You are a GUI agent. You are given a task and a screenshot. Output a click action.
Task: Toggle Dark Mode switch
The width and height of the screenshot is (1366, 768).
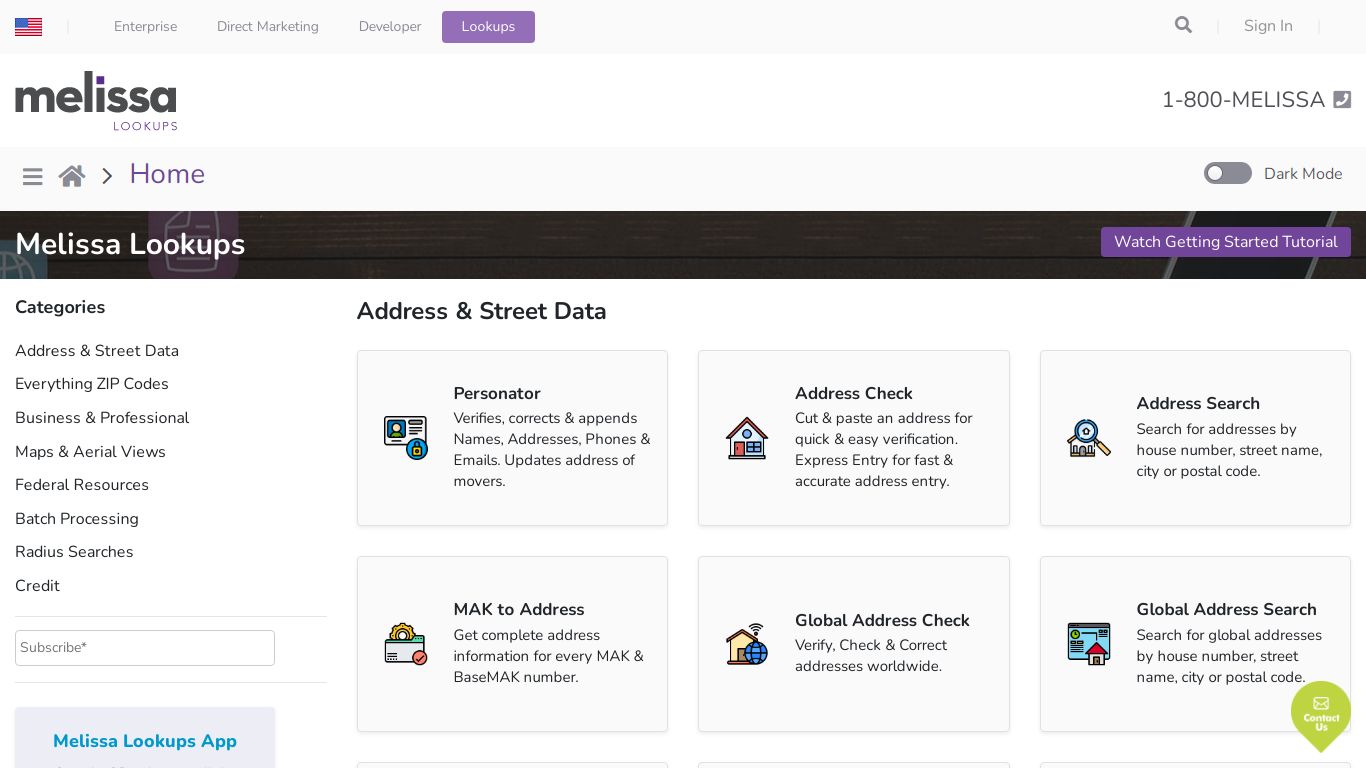pyautogui.click(x=1228, y=173)
